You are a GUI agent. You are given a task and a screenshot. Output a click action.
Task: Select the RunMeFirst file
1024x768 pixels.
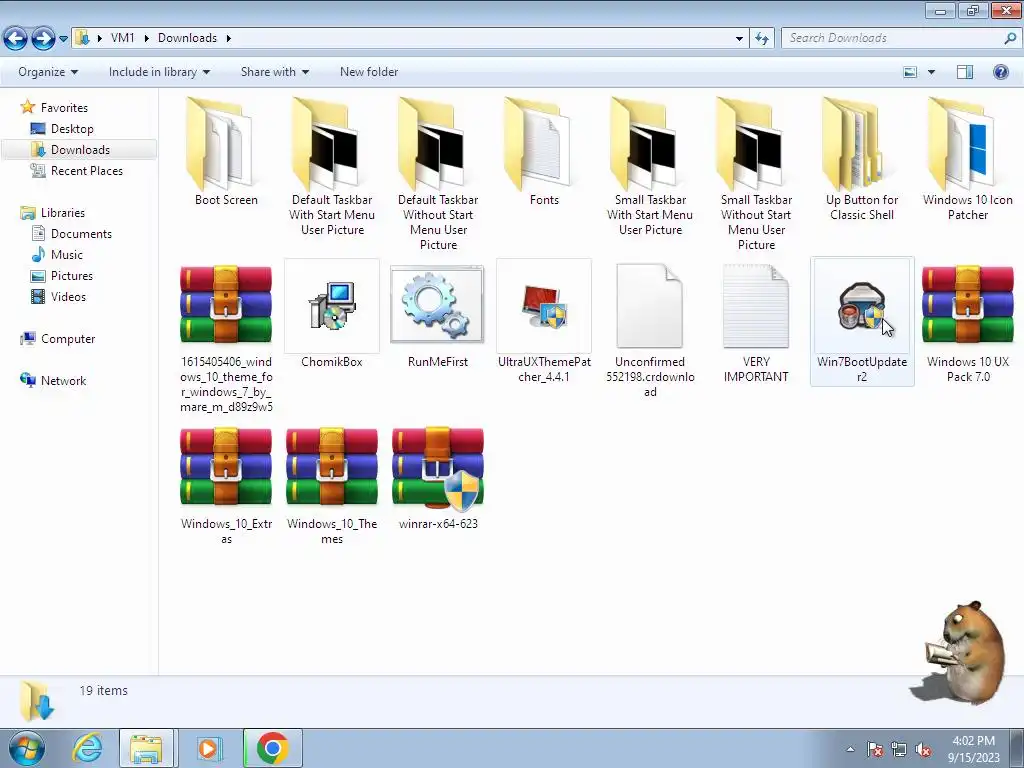(438, 315)
